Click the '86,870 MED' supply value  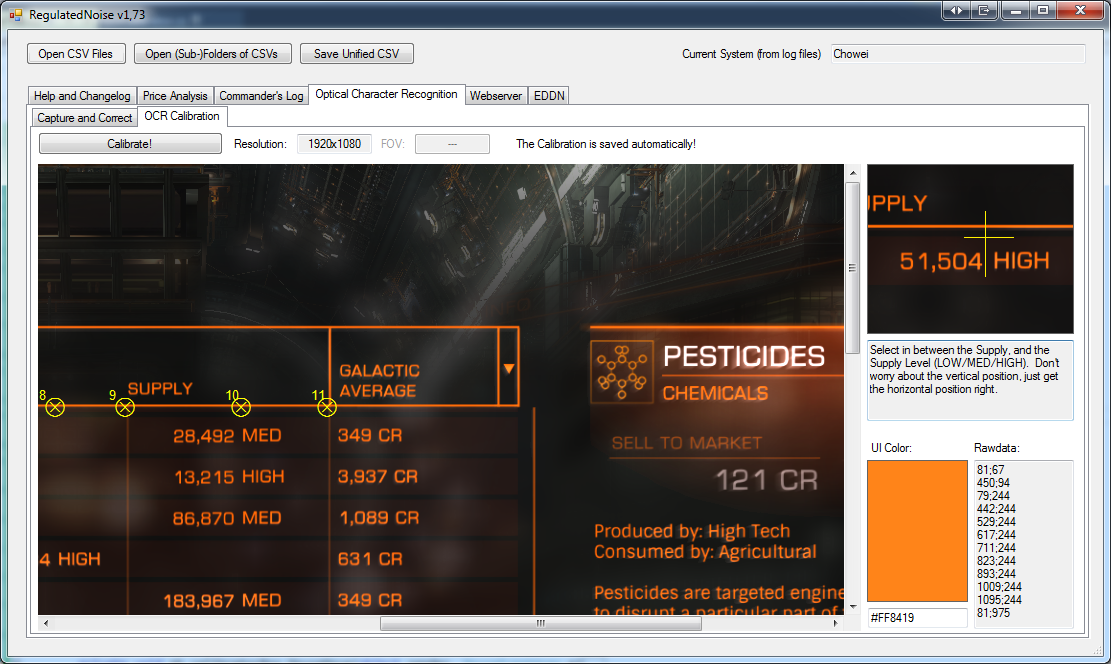click(x=227, y=518)
